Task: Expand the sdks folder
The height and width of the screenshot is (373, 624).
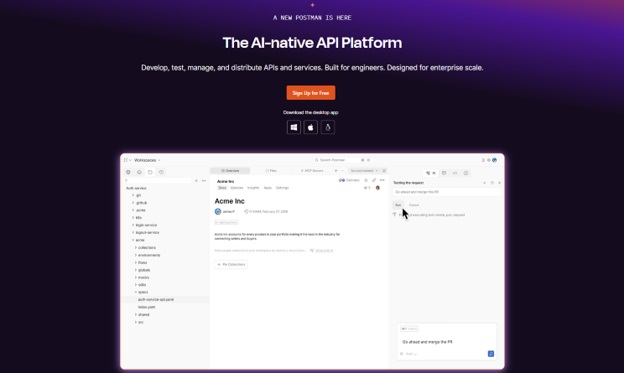Action: tap(136, 285)
